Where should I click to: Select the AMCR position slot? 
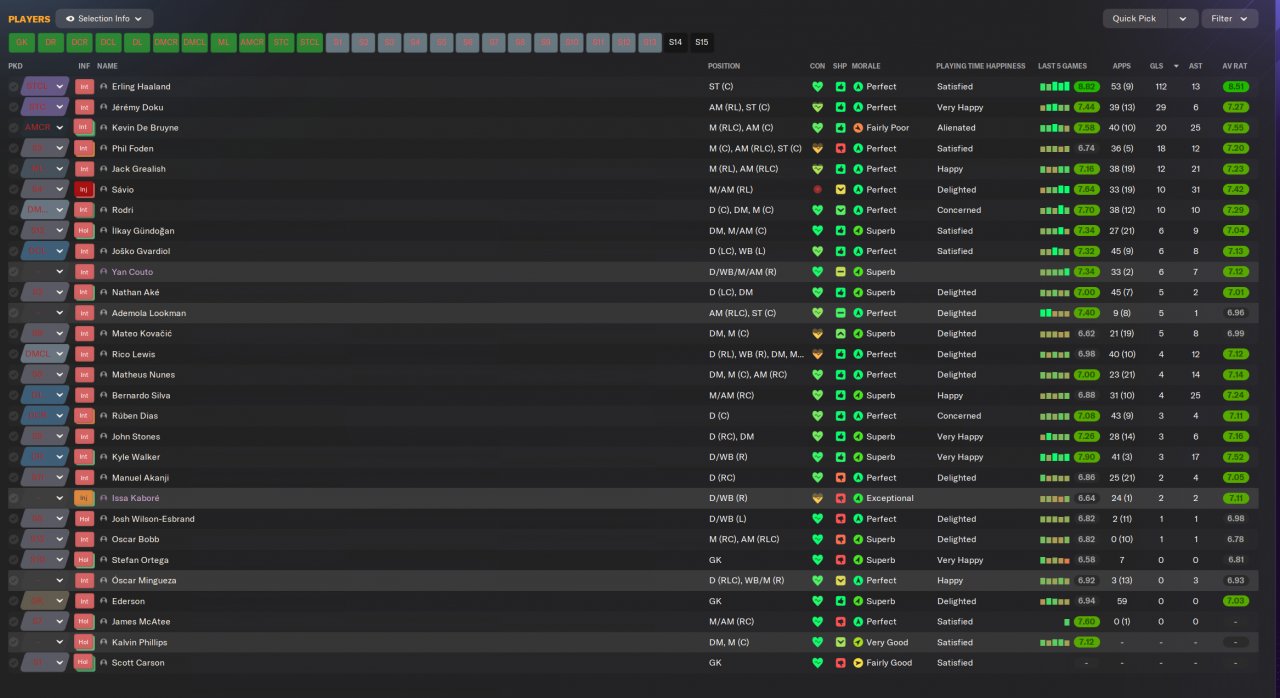252,42
